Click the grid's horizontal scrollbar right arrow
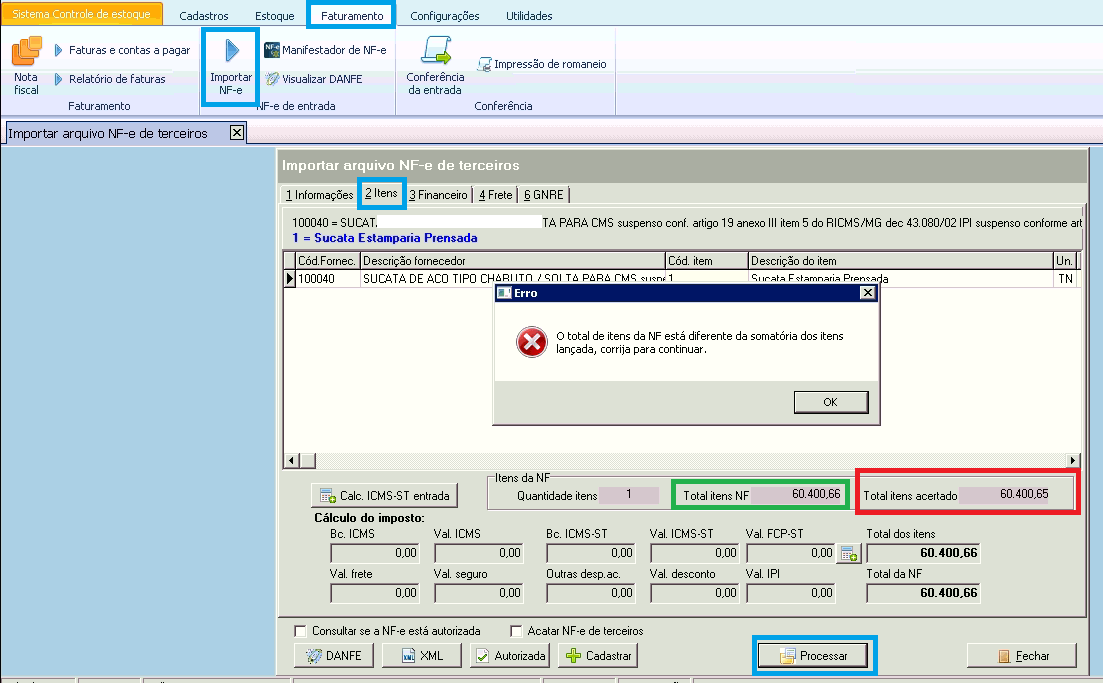 tap(1075, 460)
